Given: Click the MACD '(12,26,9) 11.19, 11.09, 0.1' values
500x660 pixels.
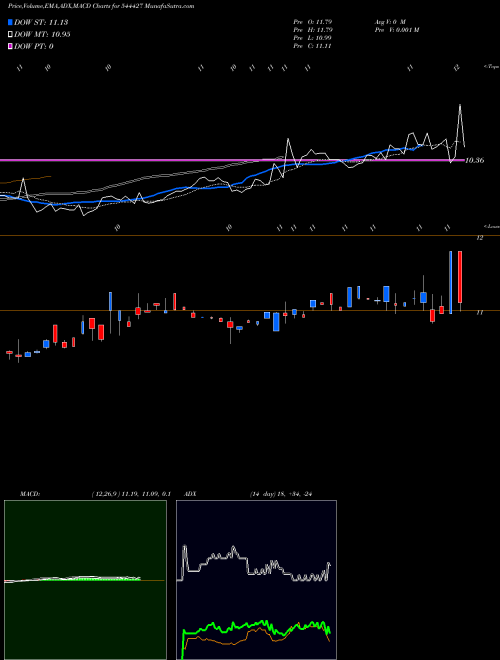Looking at the screenshot, I should 131,494.
